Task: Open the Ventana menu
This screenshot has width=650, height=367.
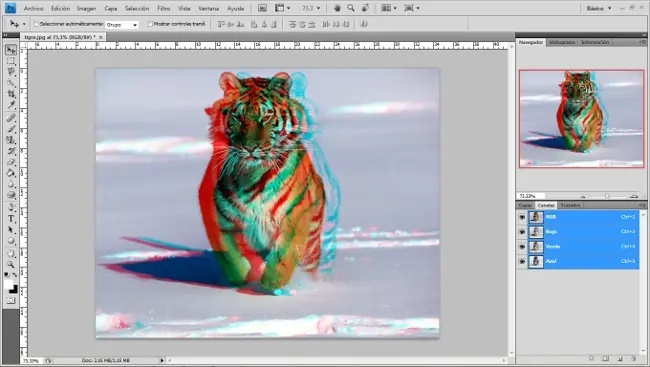Action: click(209, 8)
